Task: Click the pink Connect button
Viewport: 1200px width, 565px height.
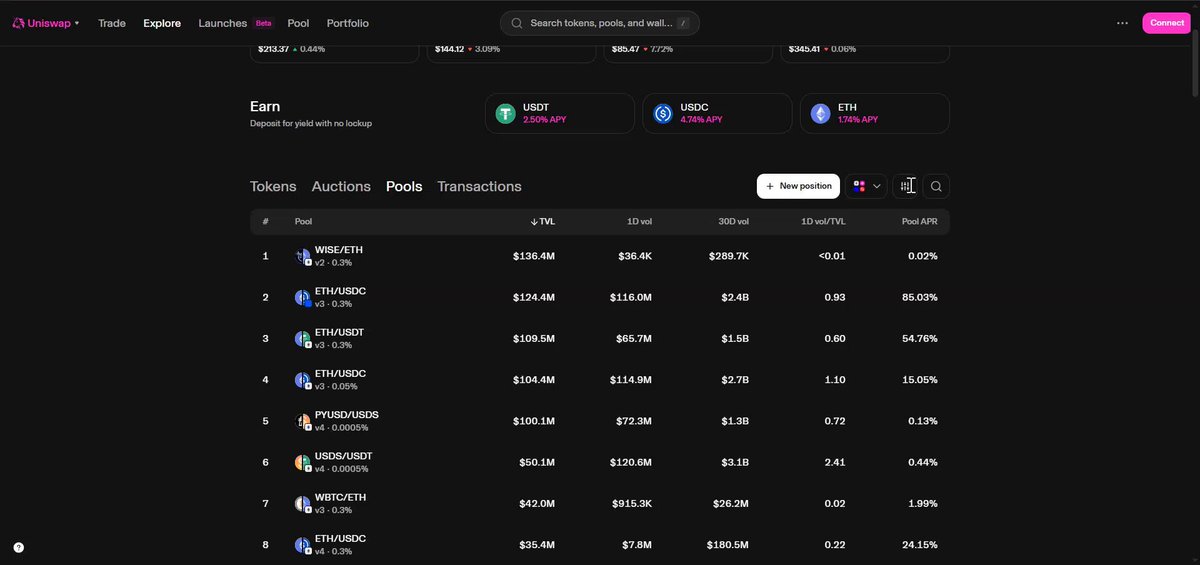Action: click(x=1167, y=23)
